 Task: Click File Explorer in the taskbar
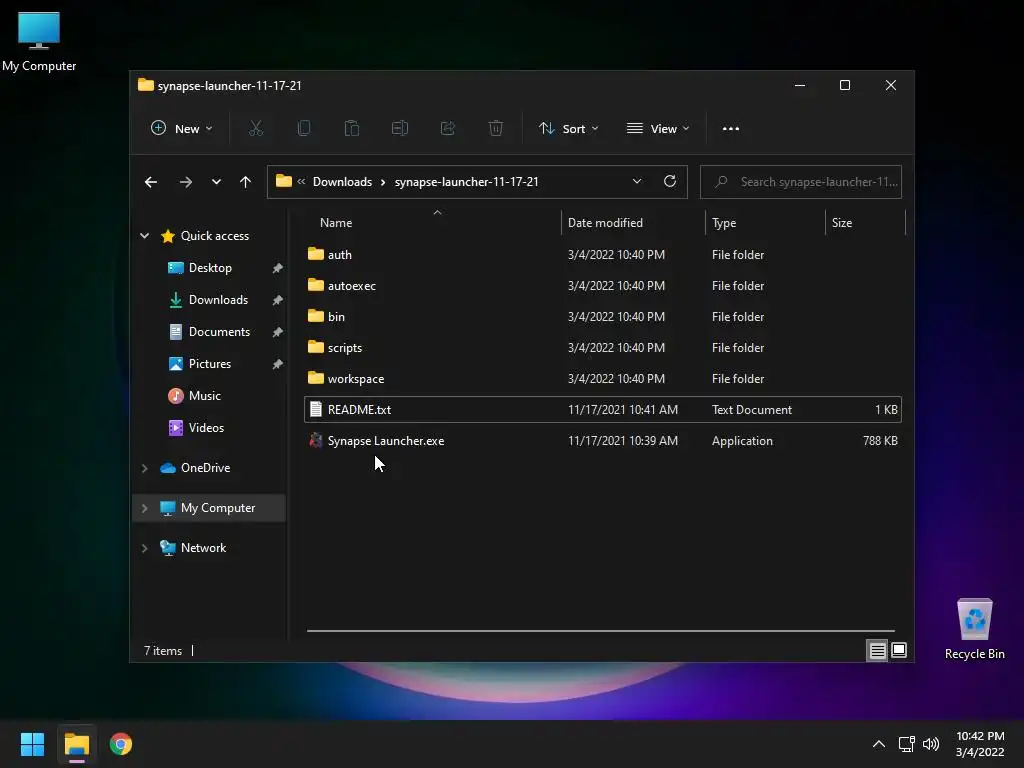click(76, 744)
